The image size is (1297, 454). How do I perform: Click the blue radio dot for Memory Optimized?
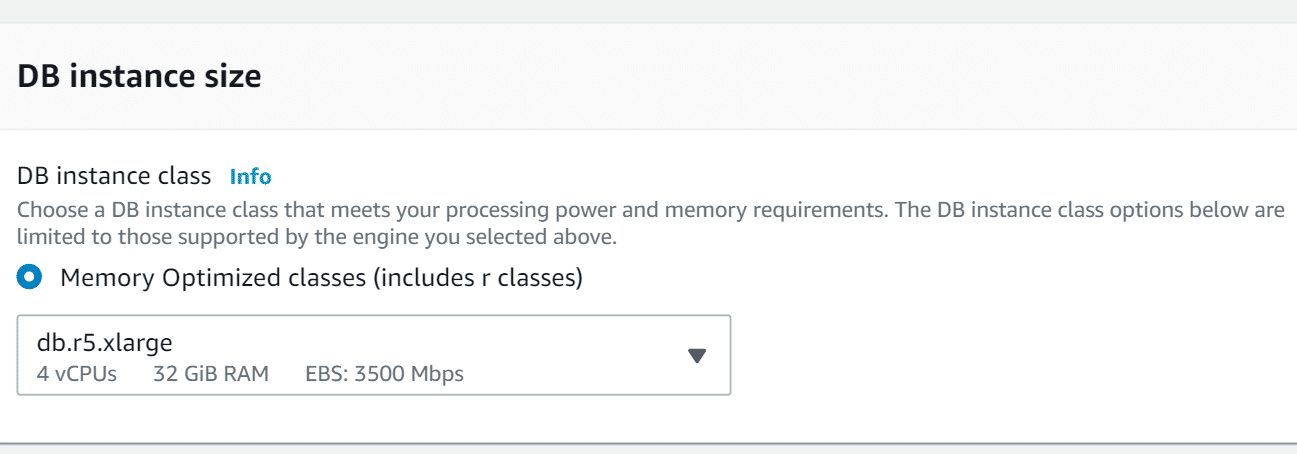[29, 278]
